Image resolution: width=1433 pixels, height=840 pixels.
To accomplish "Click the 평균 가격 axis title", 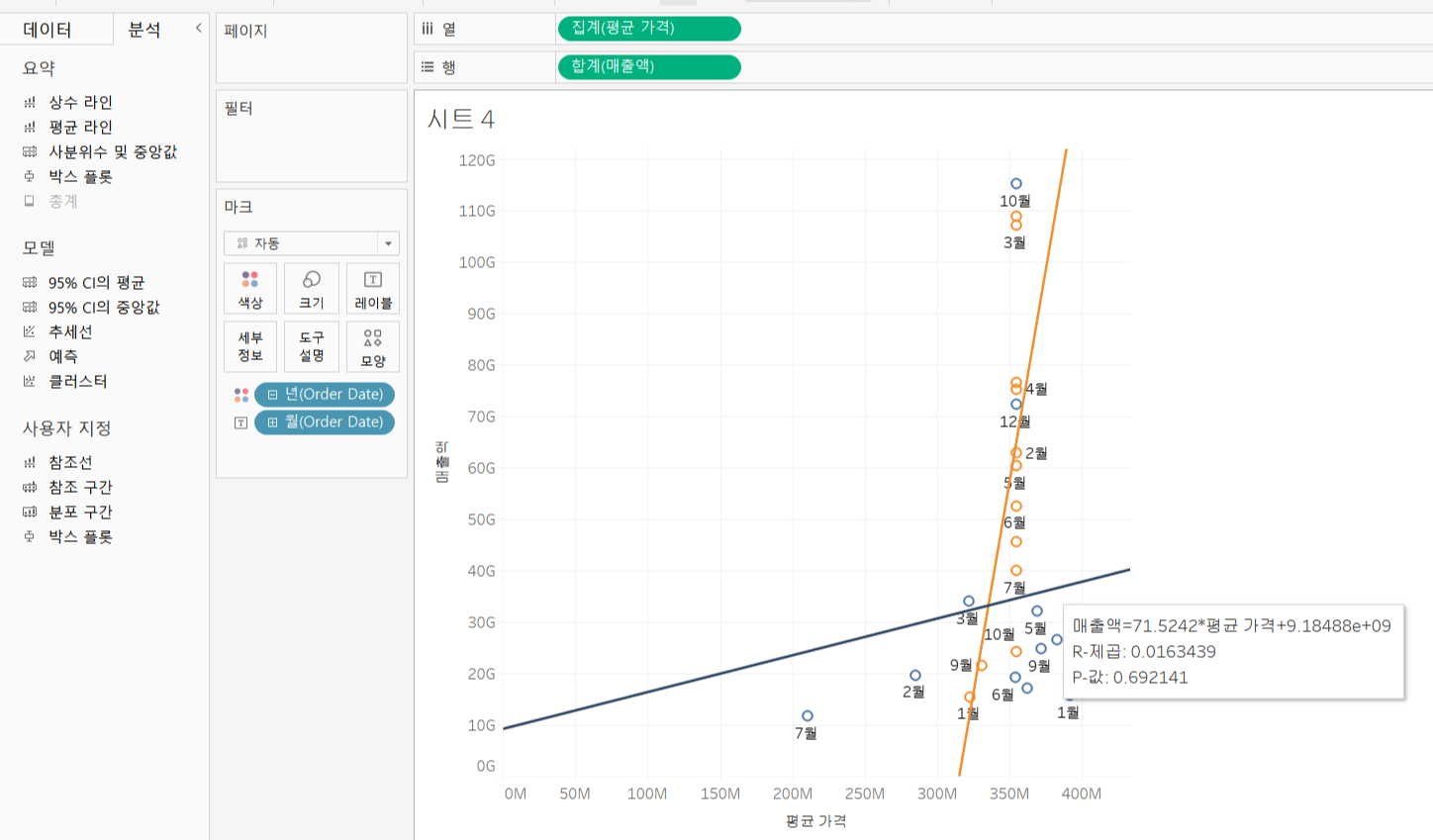I will pos(816,821).
